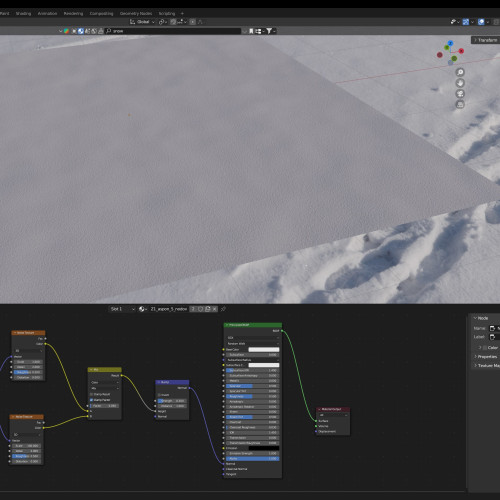The image size is (500, 500).
Task: Expand the Properties panel in node sidebar
Action: tap(487, 357)
